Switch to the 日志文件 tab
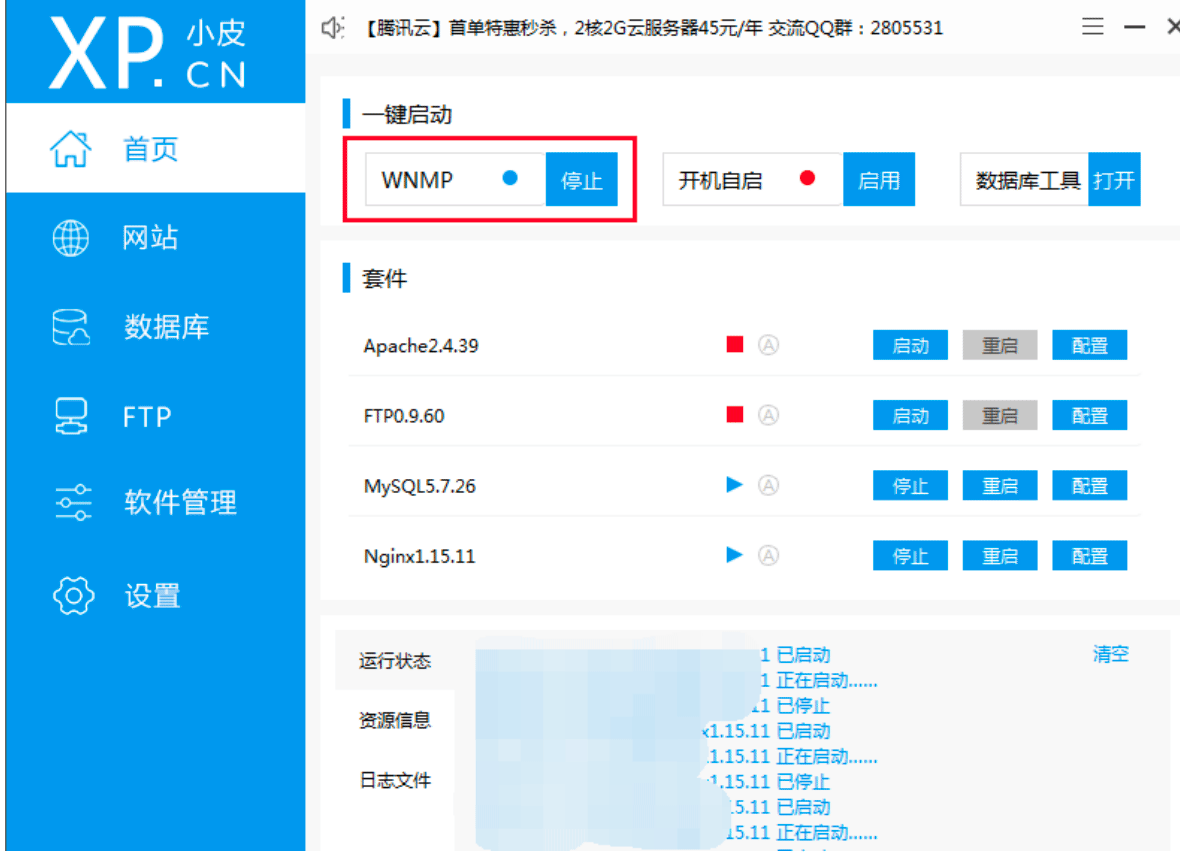 click(395, 780)
